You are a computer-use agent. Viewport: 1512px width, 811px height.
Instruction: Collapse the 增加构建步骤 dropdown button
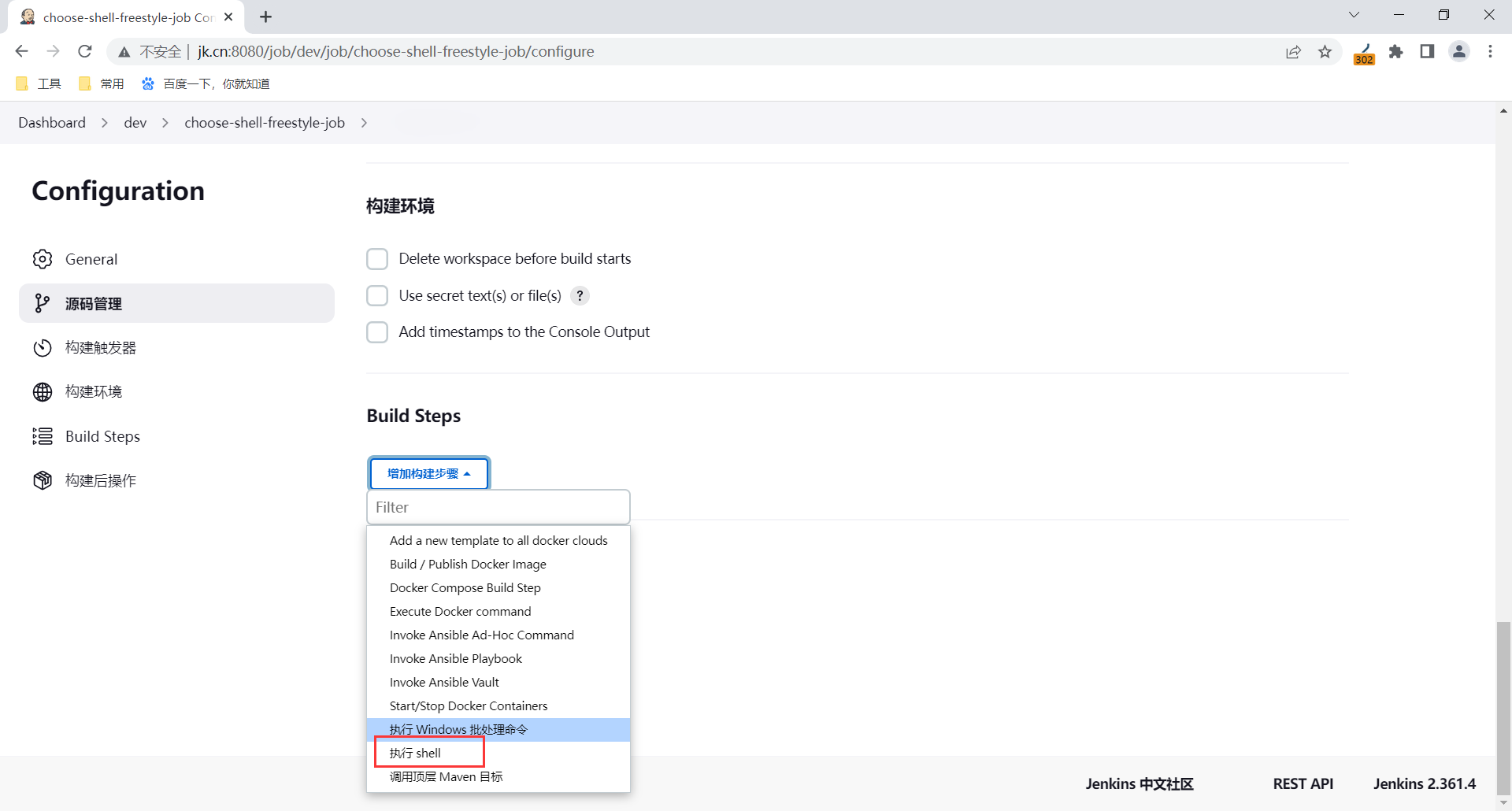point(428,473)
